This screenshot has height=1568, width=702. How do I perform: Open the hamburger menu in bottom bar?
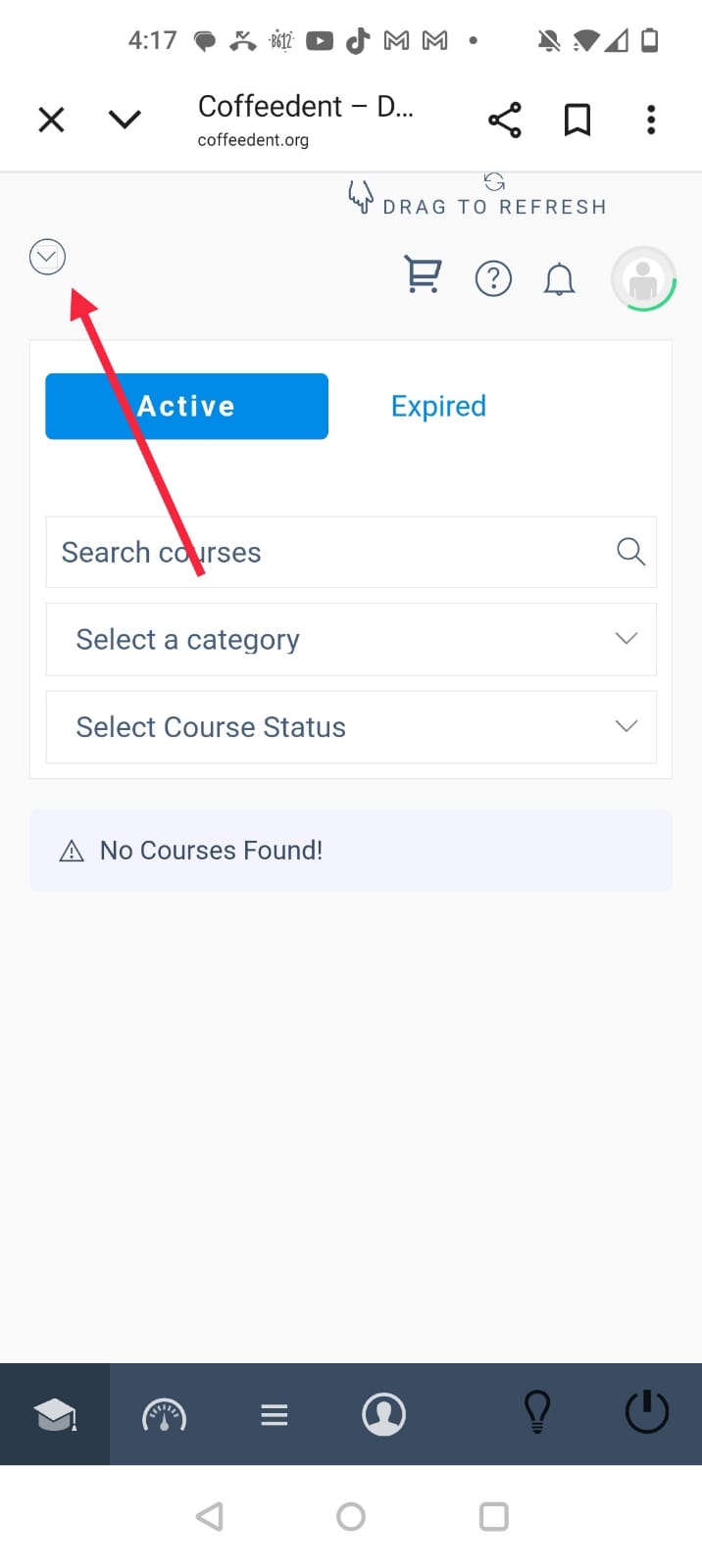pos(275,1414)
